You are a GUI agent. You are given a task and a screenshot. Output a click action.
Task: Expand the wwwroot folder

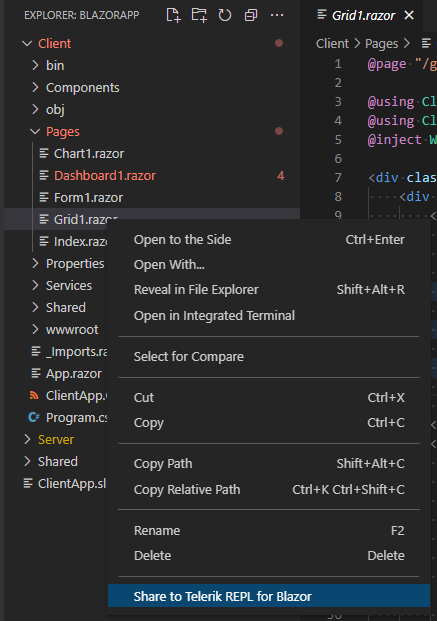point(35,329)
